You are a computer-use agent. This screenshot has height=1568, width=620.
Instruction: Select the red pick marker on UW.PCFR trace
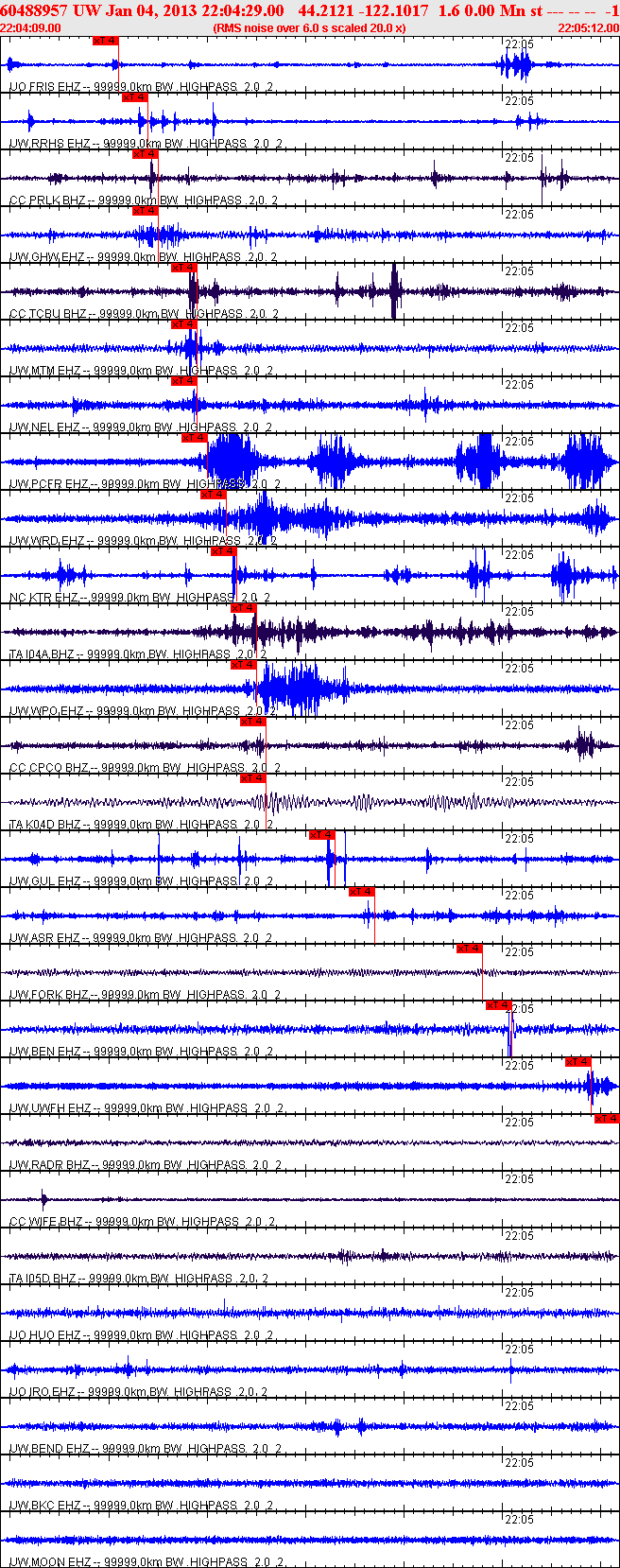click(x=194, y=438)
